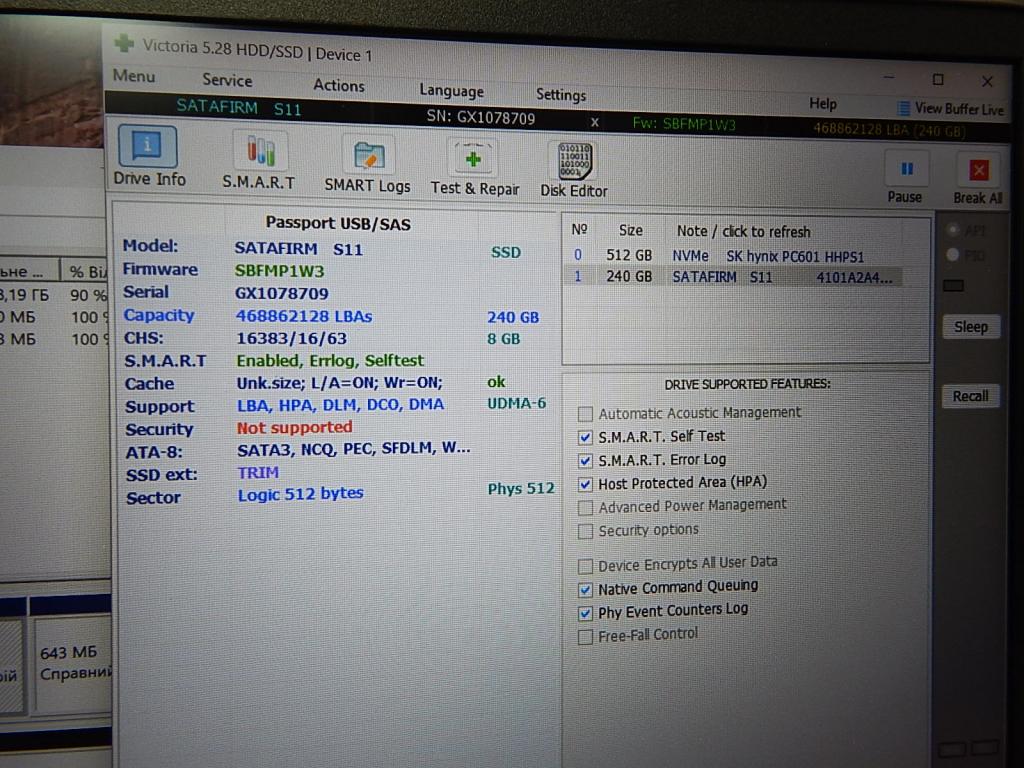Click the View Buffer Live icon

pyautogui.click(x=903, y=108)
